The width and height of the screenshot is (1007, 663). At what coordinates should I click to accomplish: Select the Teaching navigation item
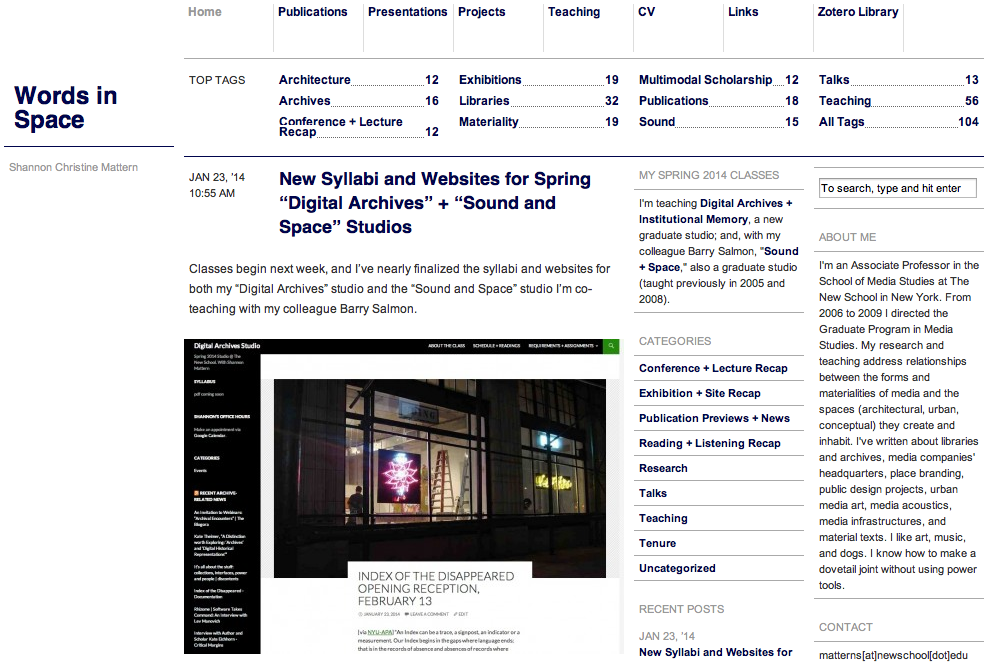[573, 12]
